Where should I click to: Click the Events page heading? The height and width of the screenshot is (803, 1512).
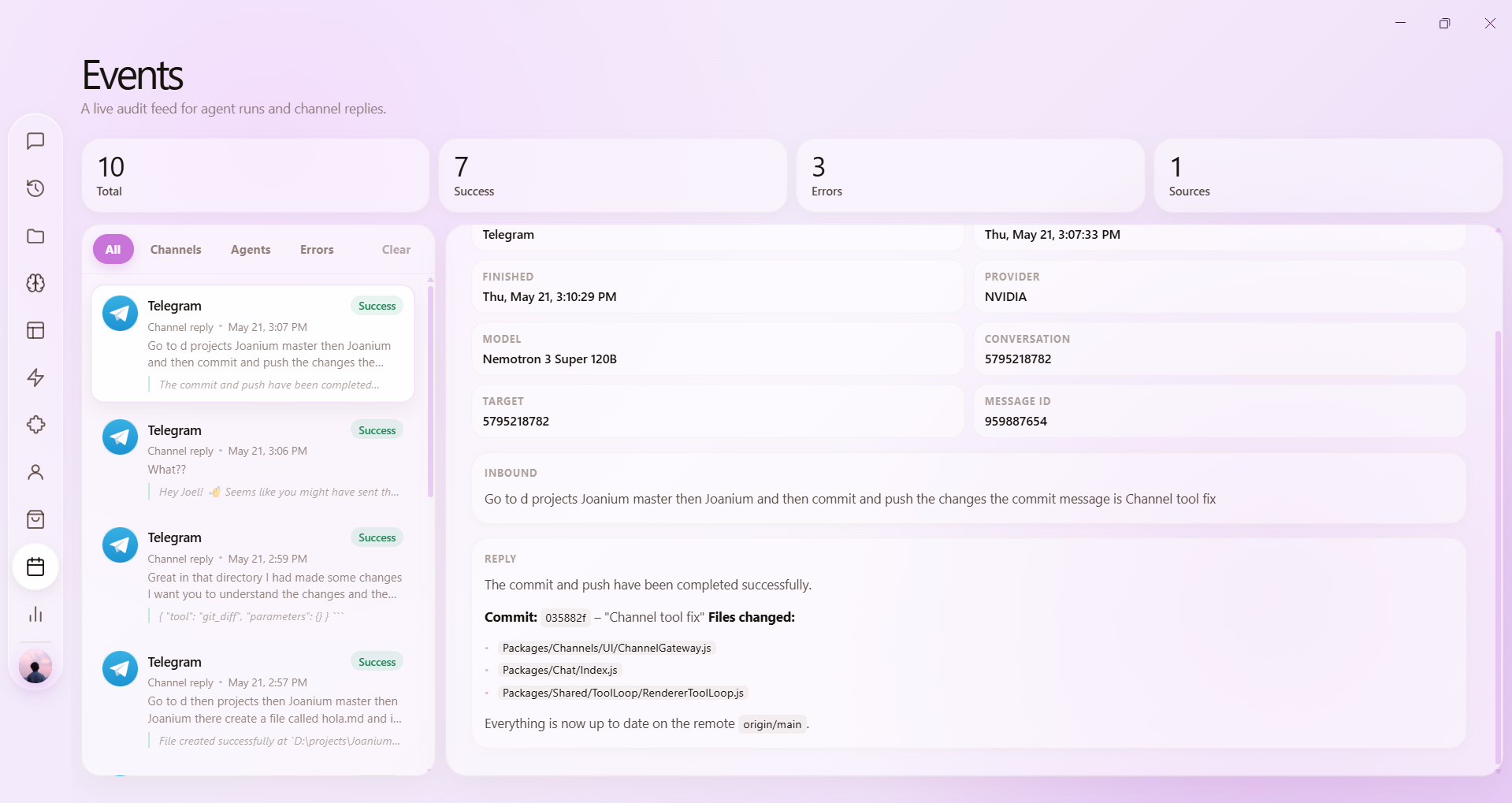pyautogui.click(x=132, y=76)
